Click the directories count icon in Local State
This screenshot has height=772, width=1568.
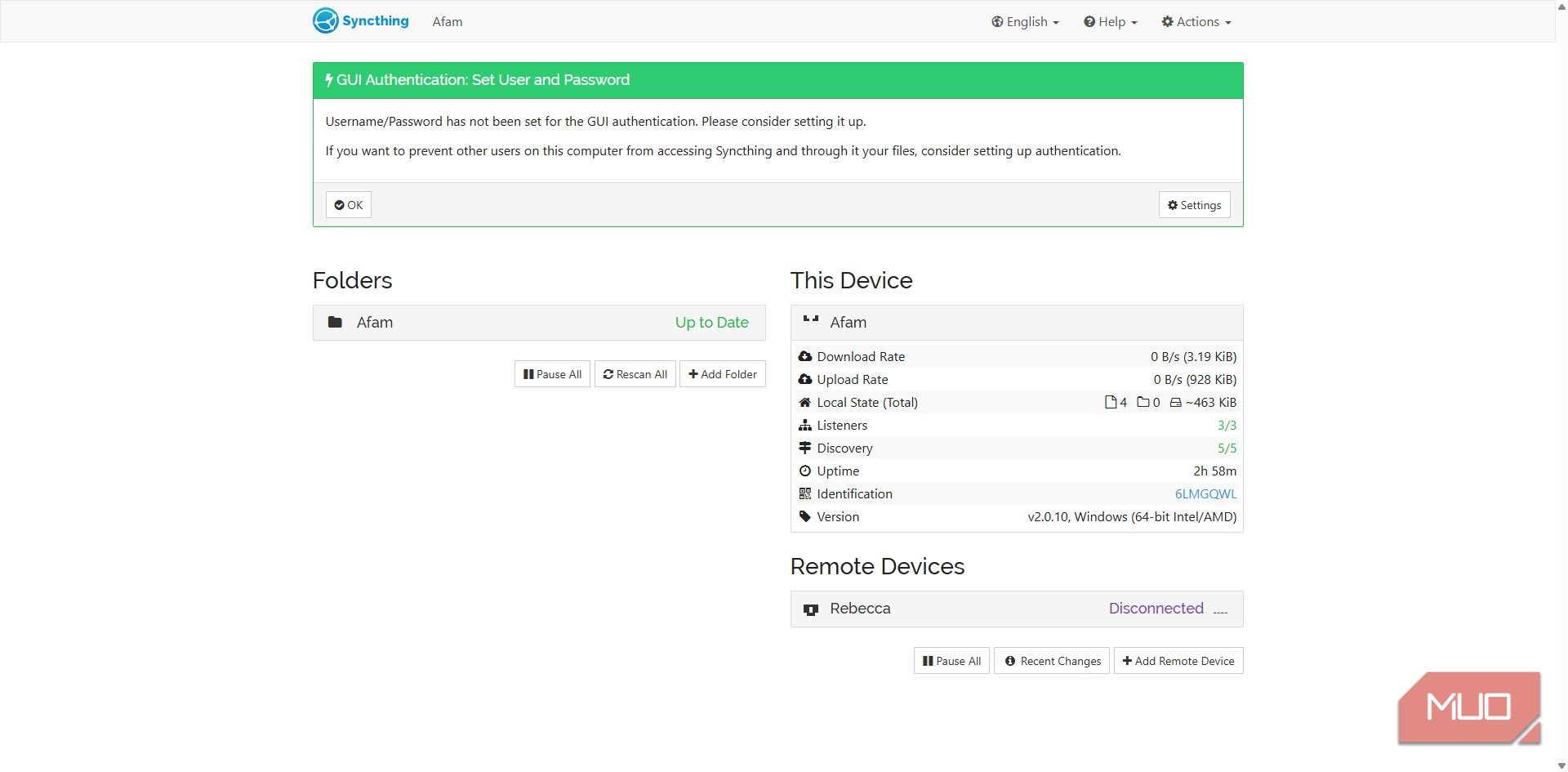tap(1143, 402)
